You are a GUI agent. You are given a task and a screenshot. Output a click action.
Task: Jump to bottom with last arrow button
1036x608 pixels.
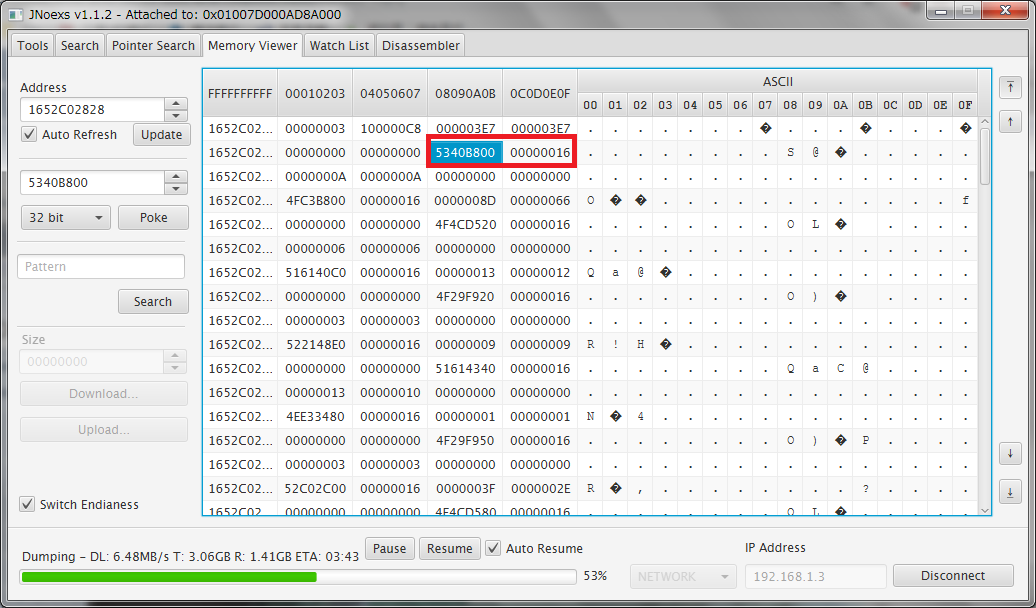pos(1010,492)
